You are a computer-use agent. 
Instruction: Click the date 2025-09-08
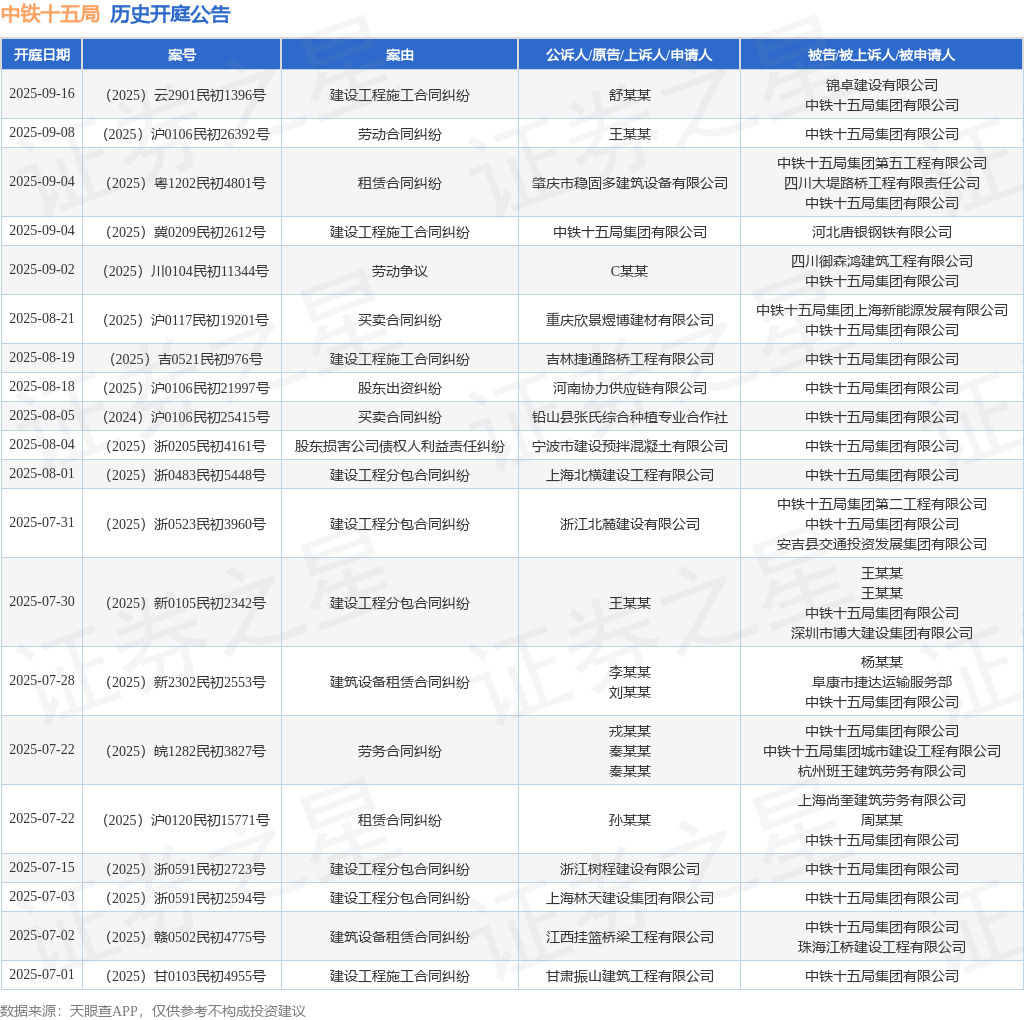coord(42,133)
